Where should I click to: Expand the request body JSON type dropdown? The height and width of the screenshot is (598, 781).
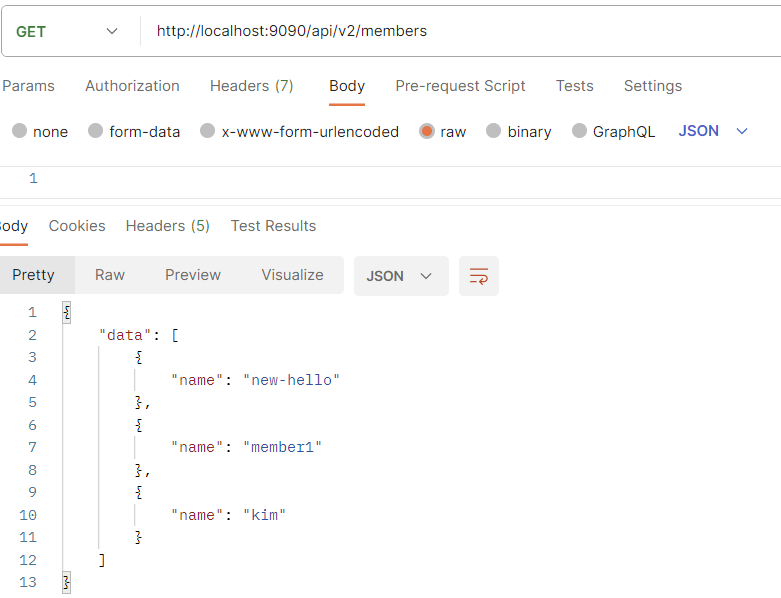[713, 131]
